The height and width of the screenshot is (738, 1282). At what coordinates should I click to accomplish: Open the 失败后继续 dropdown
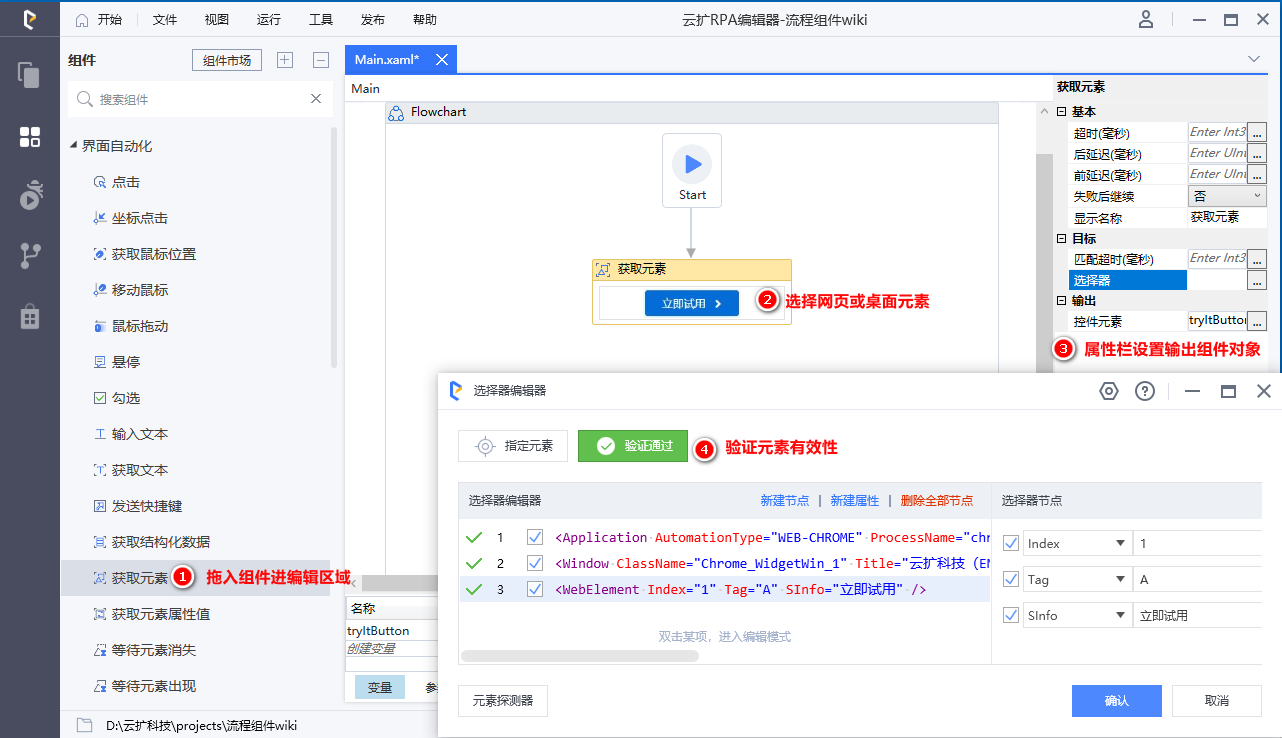[x=1227, y=196]
